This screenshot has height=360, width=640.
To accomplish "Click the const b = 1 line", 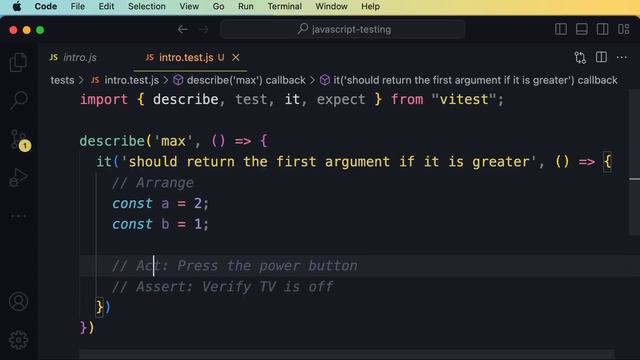I will point(161,224).
